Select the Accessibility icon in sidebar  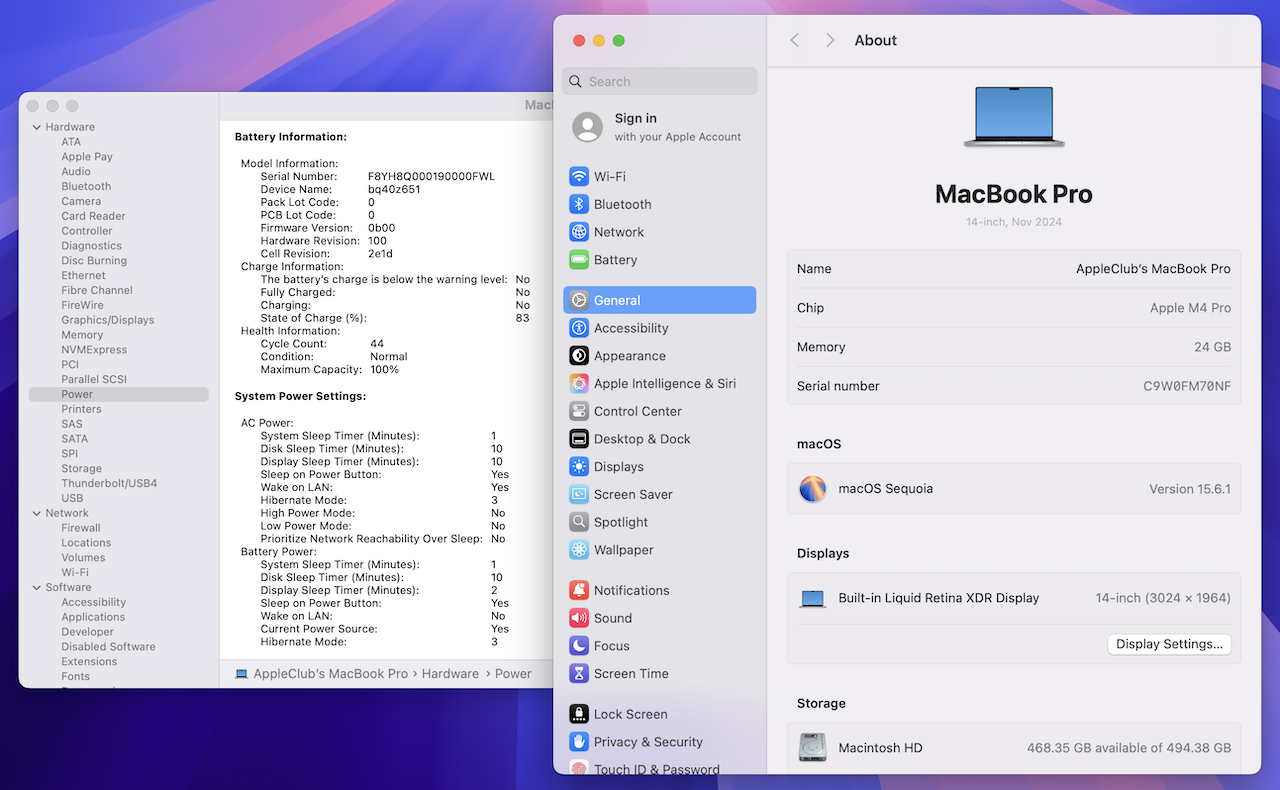click(x=579, y=328)
